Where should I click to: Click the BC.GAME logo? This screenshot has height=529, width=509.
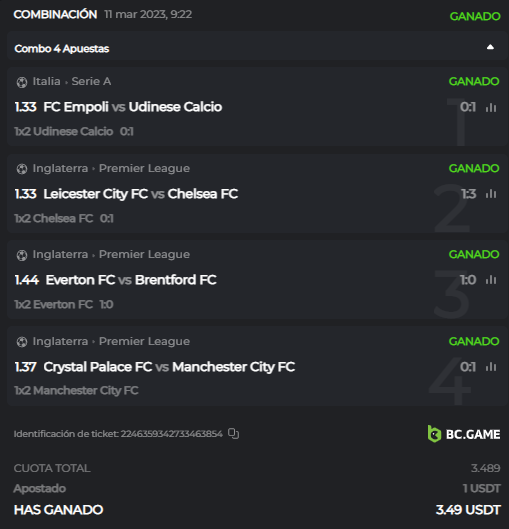(464, 434)
